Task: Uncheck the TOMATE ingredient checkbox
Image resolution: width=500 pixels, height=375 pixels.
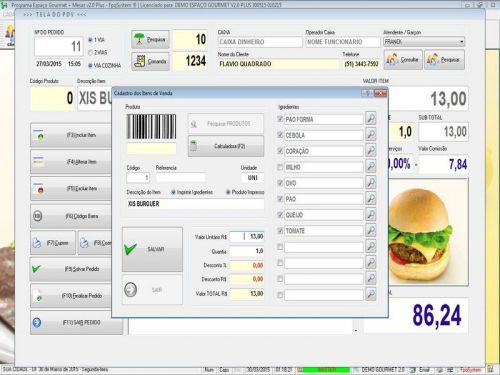Action: point(280,231)
